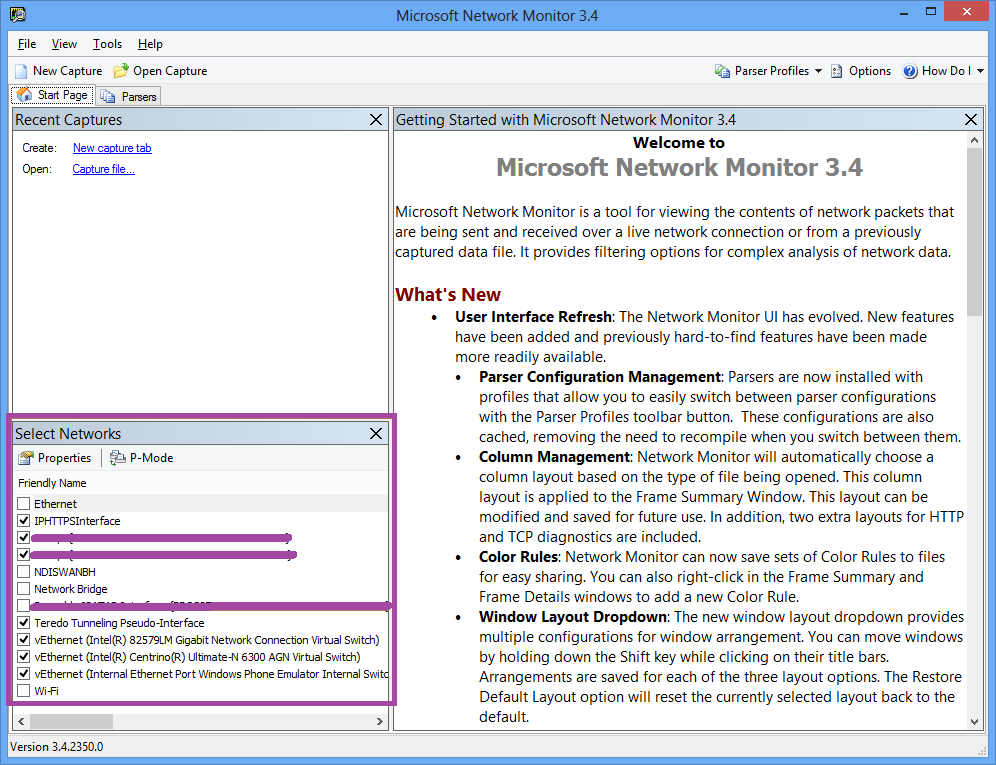This screenshot has height=765, width=996.
Task: Click the Select Networks horizontal scrollbar thumb
Action: point(71,721)
